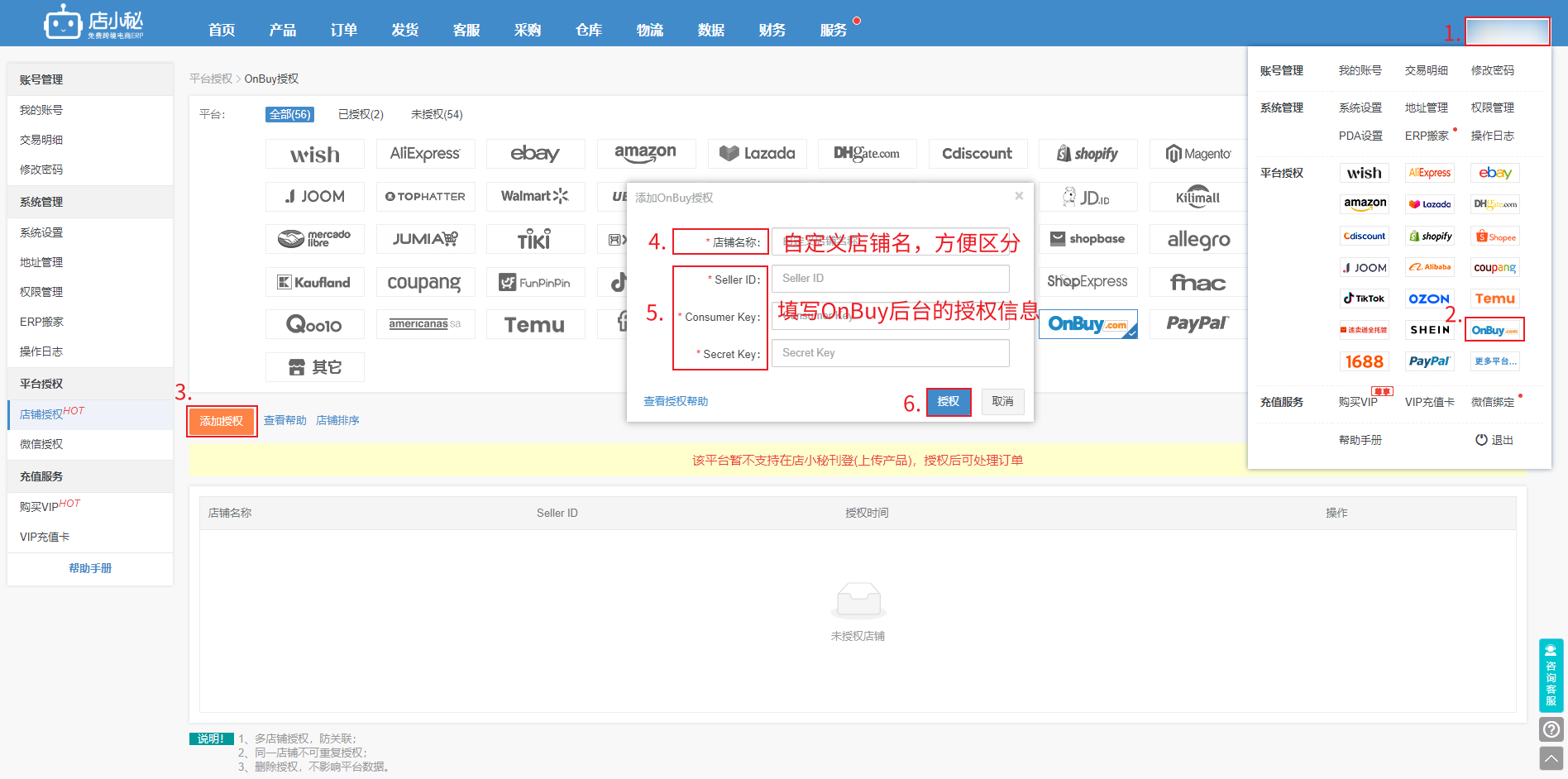
Task: Select the 其它 platform tile
Action: click(x=314, y=367)
